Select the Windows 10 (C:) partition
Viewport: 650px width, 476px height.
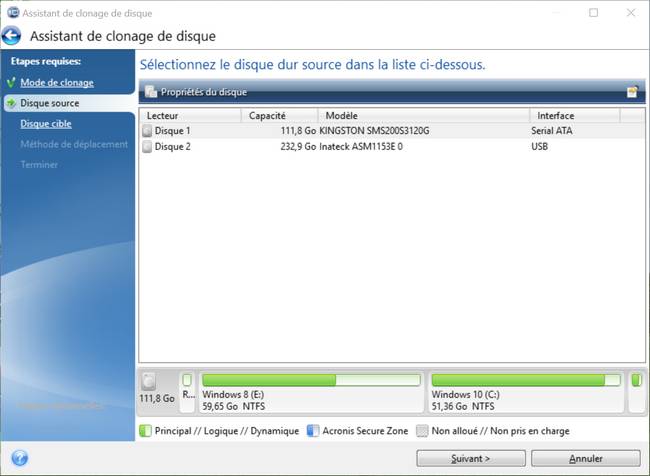(526, 392)
